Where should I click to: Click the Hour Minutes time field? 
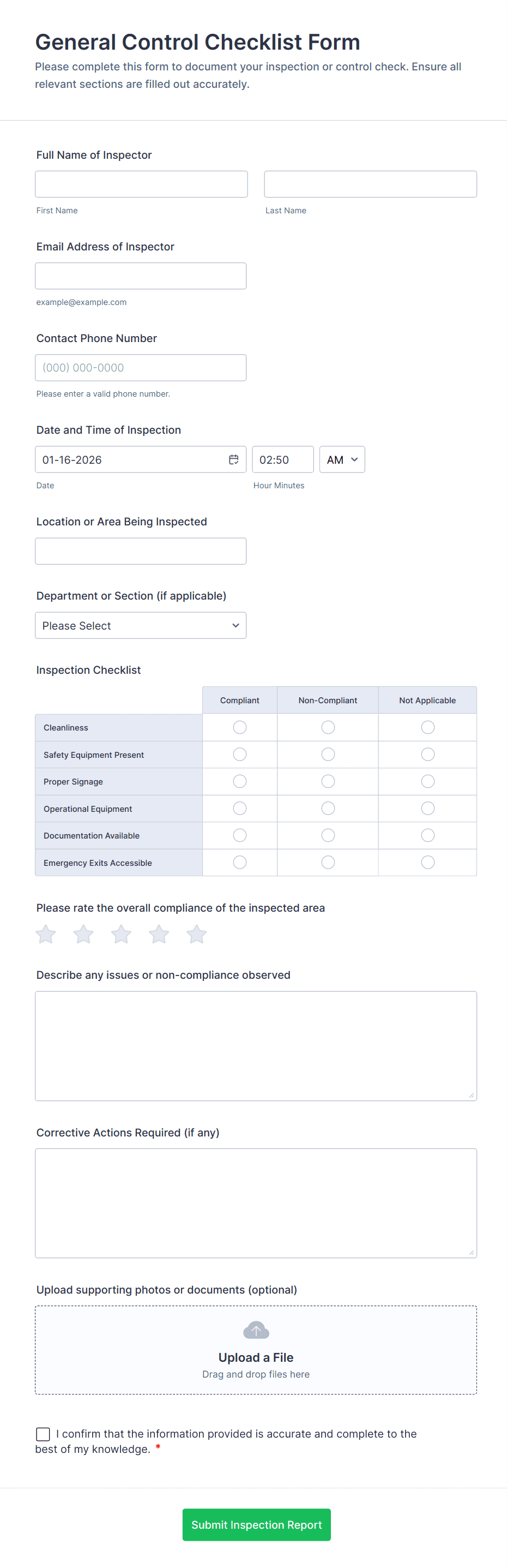pos(283,459)
